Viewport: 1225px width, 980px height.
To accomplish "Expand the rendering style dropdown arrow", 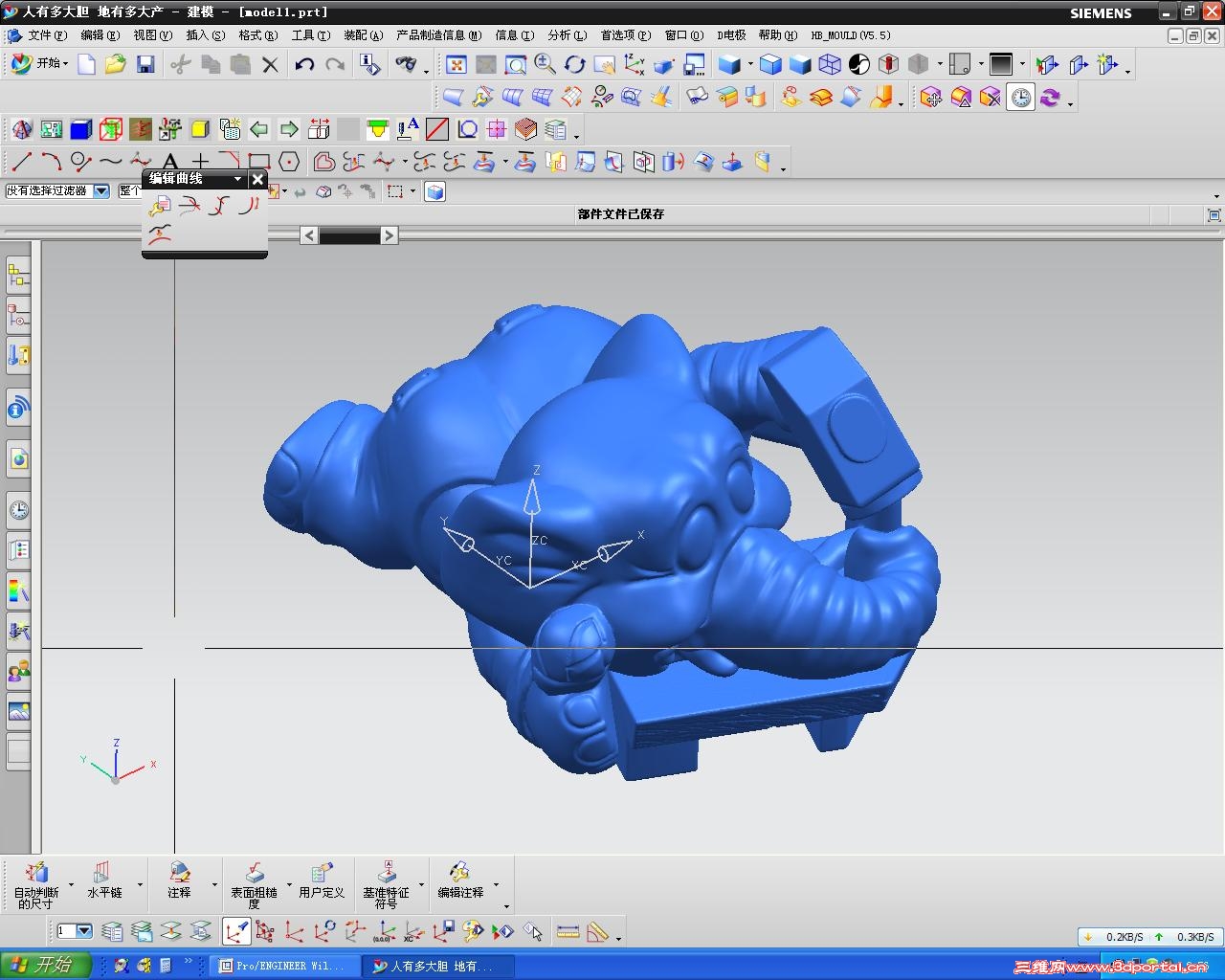I will pyautogui.click(x=749, y=64).
